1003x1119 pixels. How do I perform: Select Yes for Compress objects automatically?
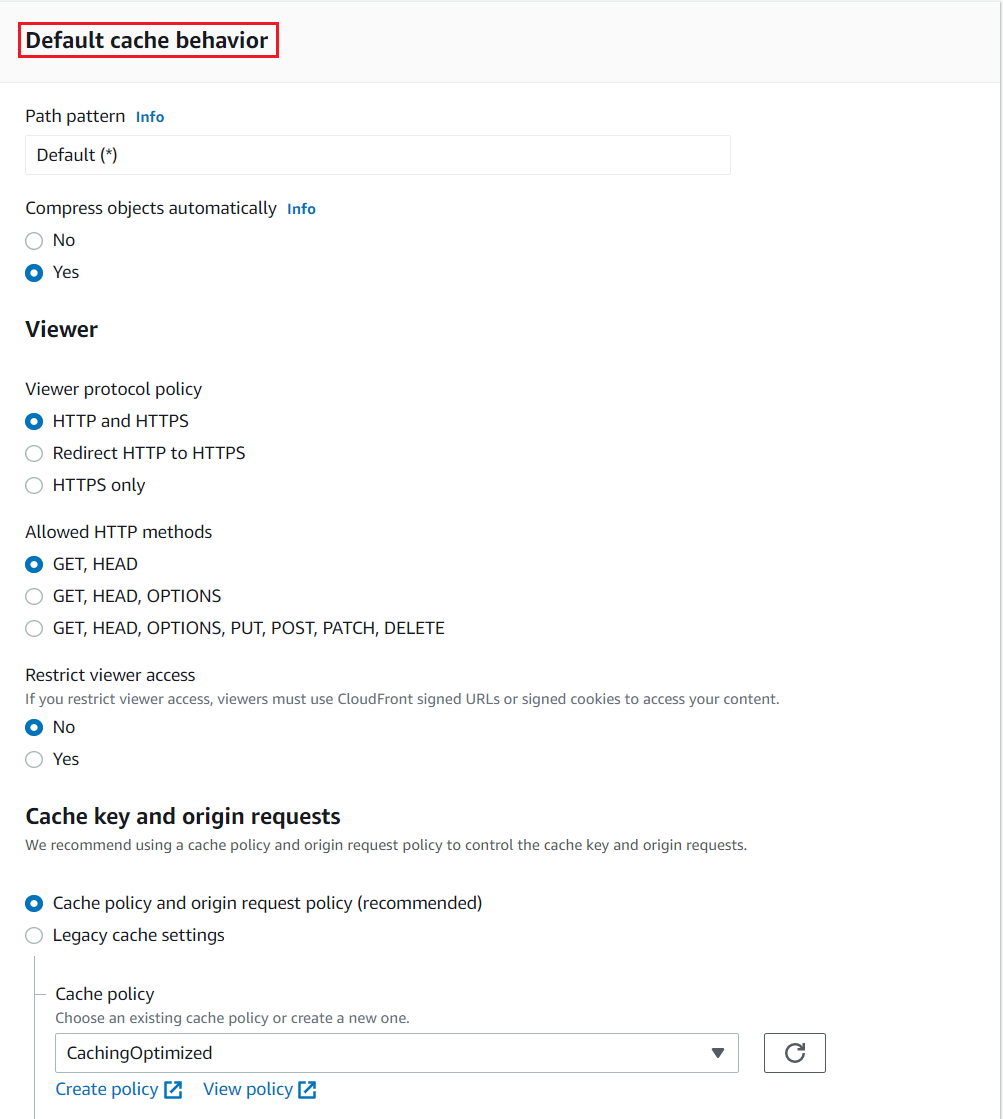pyautogui.click(x=34, y=273)
